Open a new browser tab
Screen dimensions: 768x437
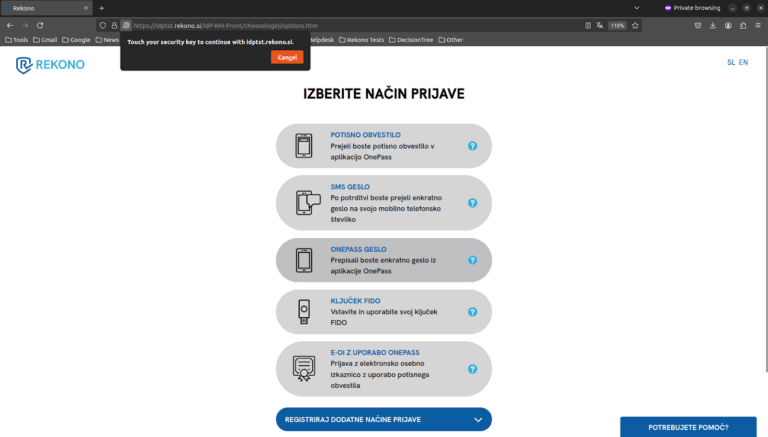click(x=102, y=8)
